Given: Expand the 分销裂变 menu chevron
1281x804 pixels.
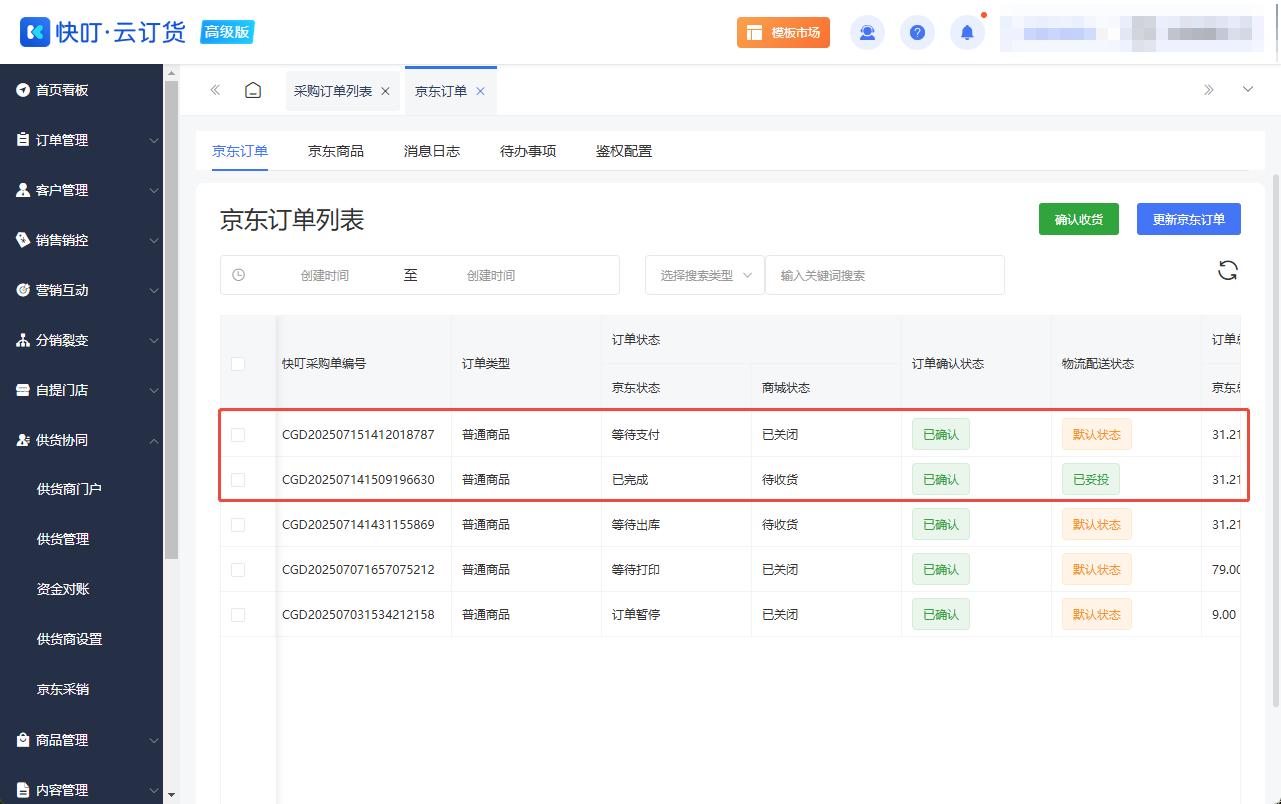Looking at the screenshot, I should [x=154, y=341].
